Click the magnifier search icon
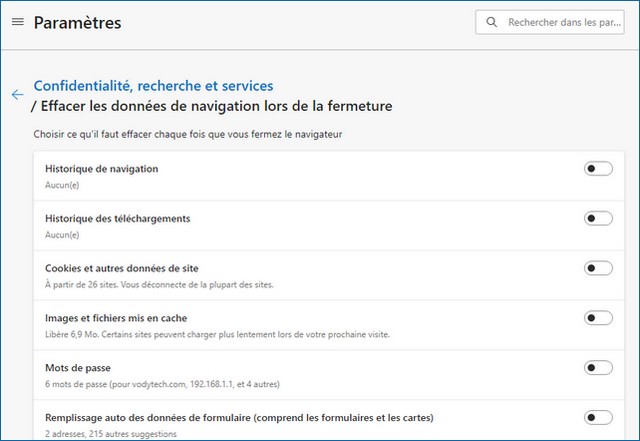Screen dimensions: 640x441 tap(491, 22)
